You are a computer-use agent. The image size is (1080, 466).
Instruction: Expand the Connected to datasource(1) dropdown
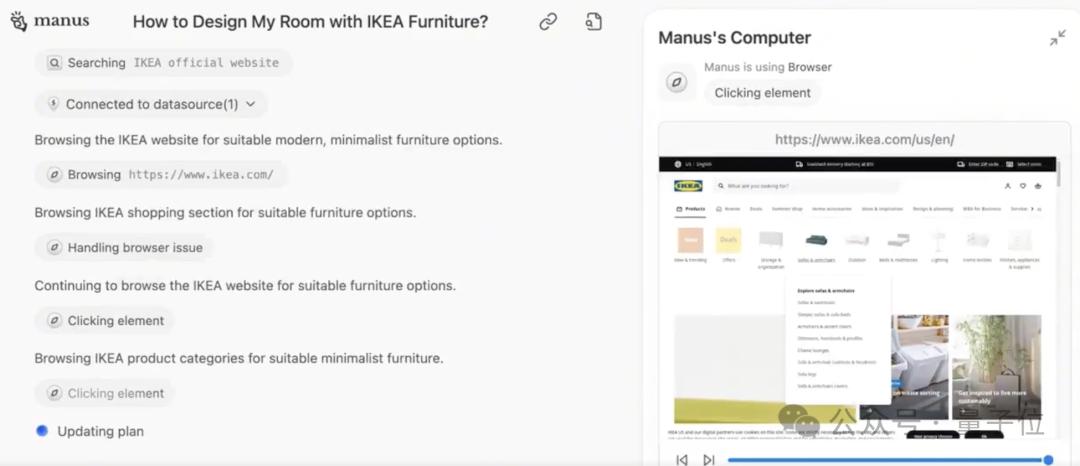[250, 104]
